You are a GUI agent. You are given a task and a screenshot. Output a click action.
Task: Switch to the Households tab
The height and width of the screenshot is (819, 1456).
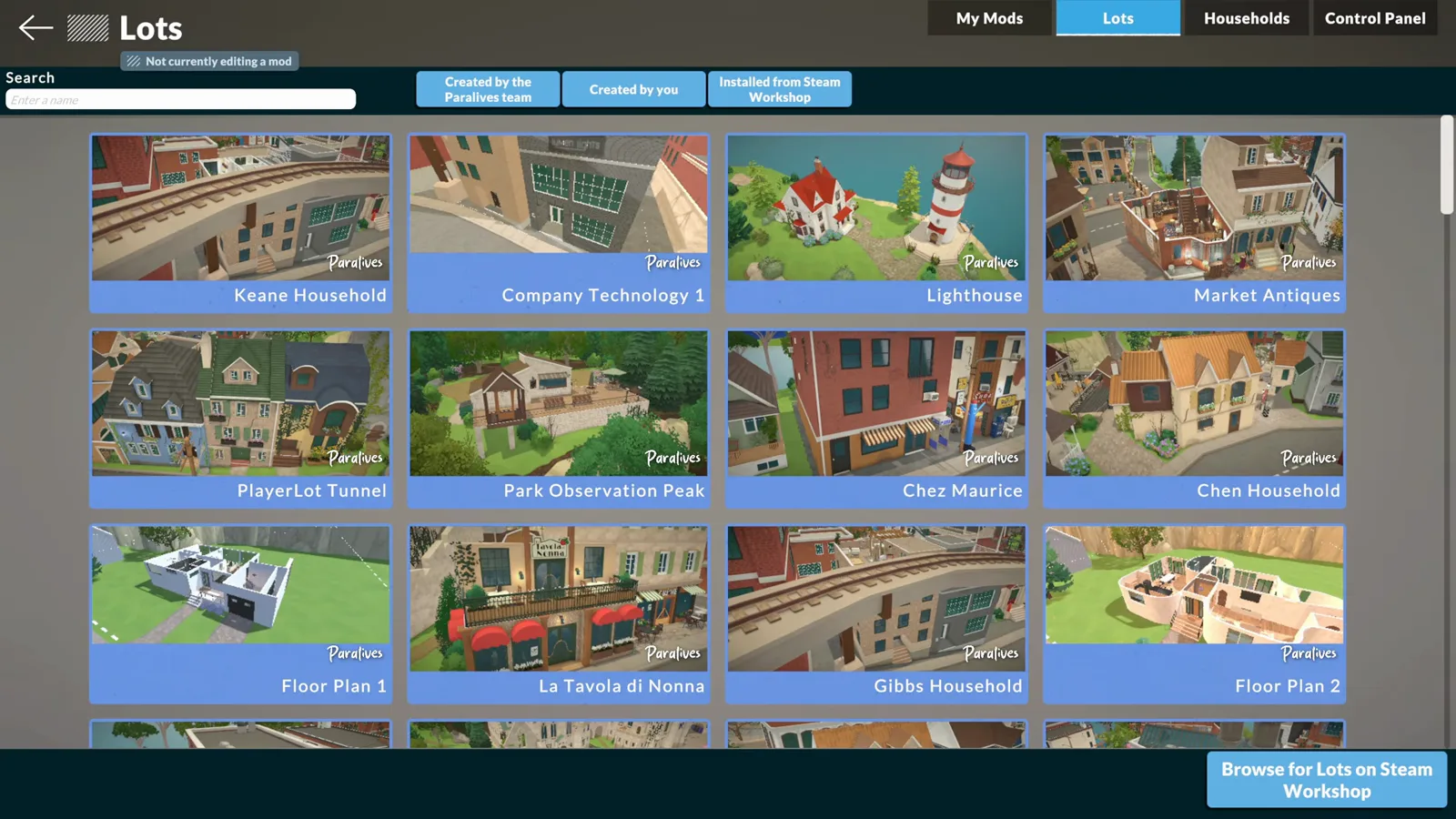coord(1246,18)
